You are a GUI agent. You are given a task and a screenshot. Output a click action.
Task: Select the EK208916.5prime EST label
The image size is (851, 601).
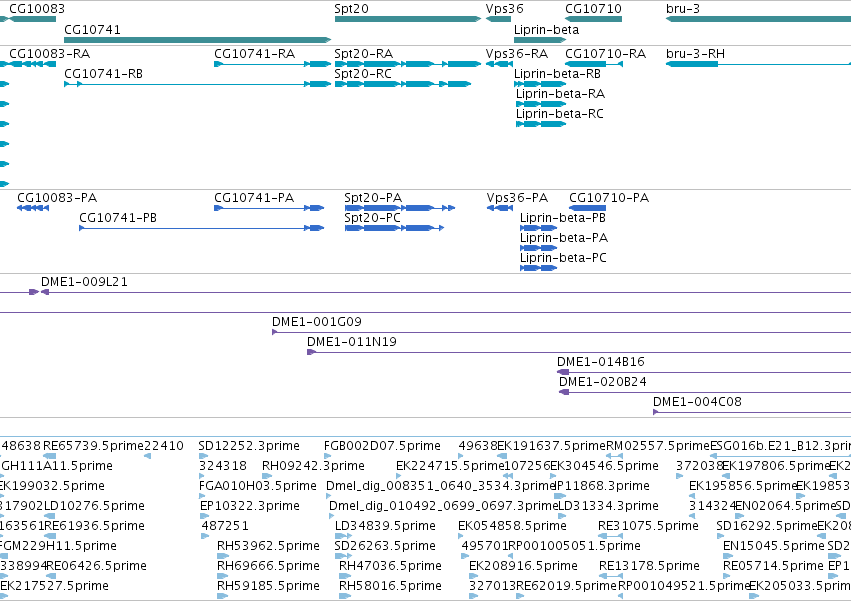[x=523, y=566]
